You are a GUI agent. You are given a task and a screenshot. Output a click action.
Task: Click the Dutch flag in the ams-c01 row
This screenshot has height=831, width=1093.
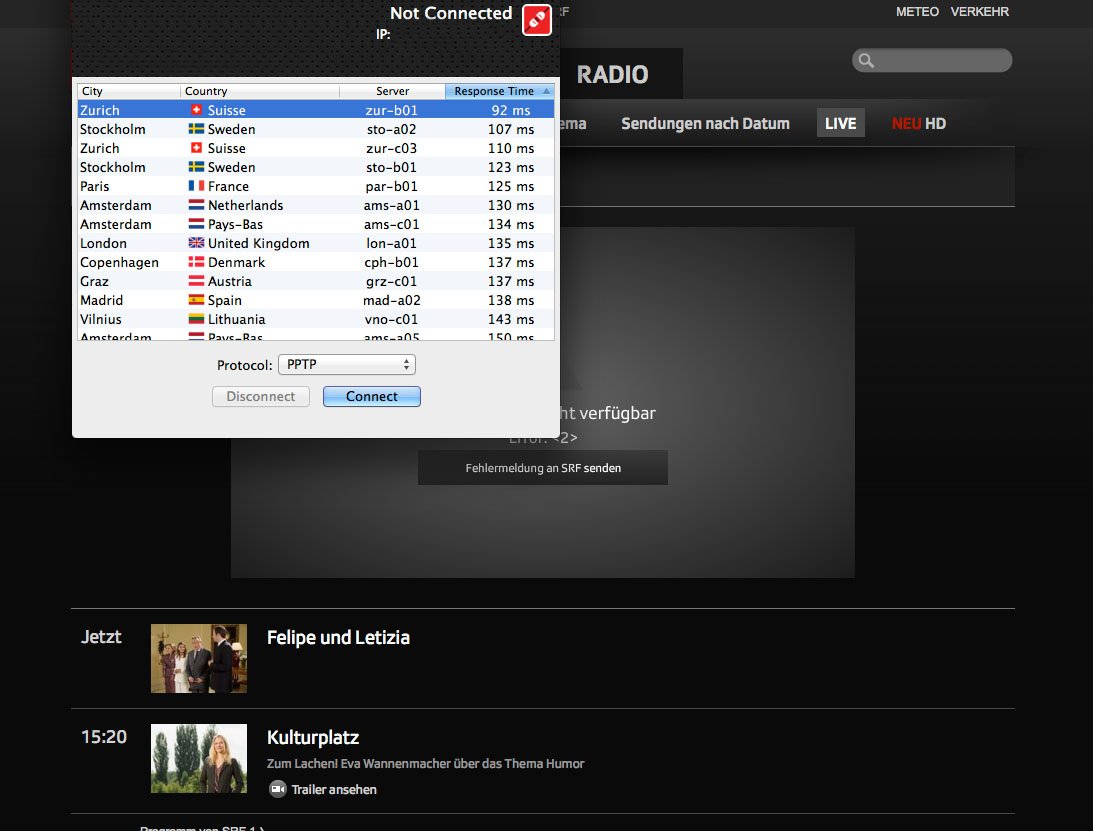[197, 224]
